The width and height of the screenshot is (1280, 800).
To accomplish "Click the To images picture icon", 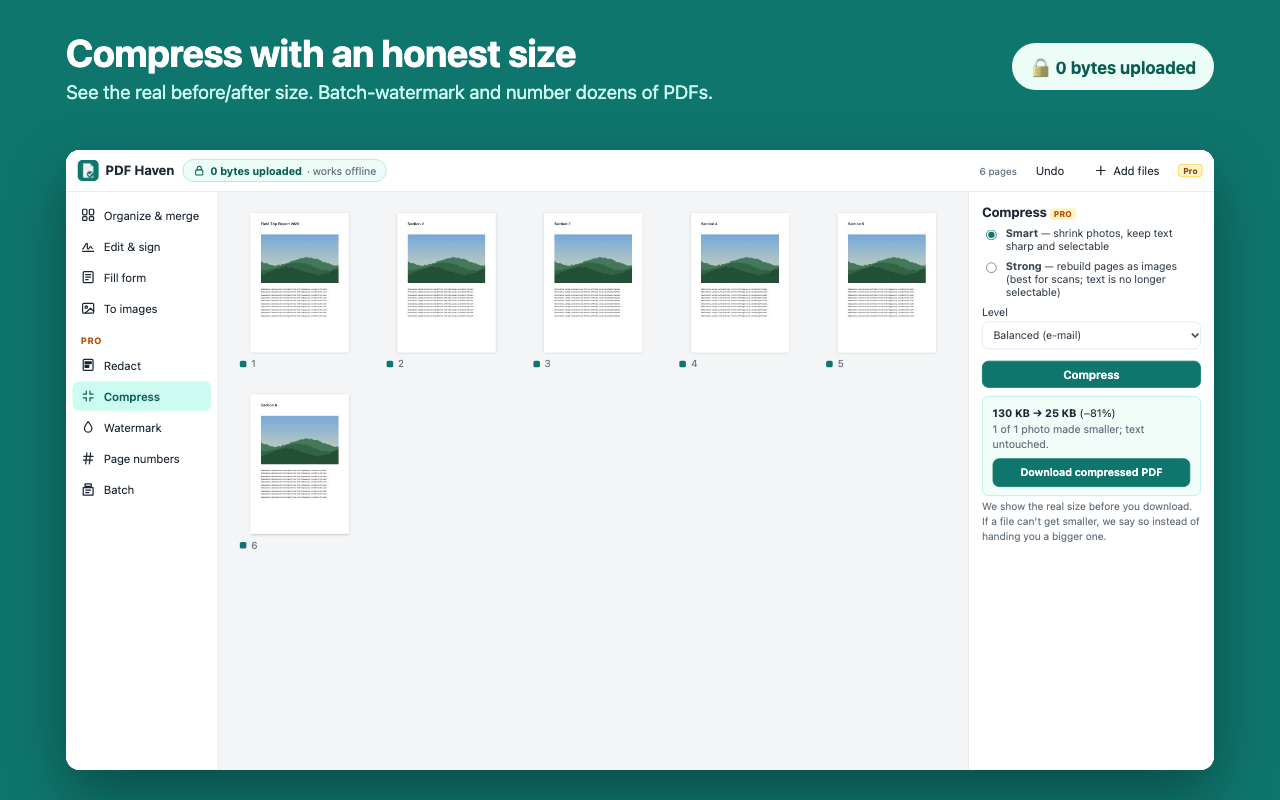I will (88, 309).
